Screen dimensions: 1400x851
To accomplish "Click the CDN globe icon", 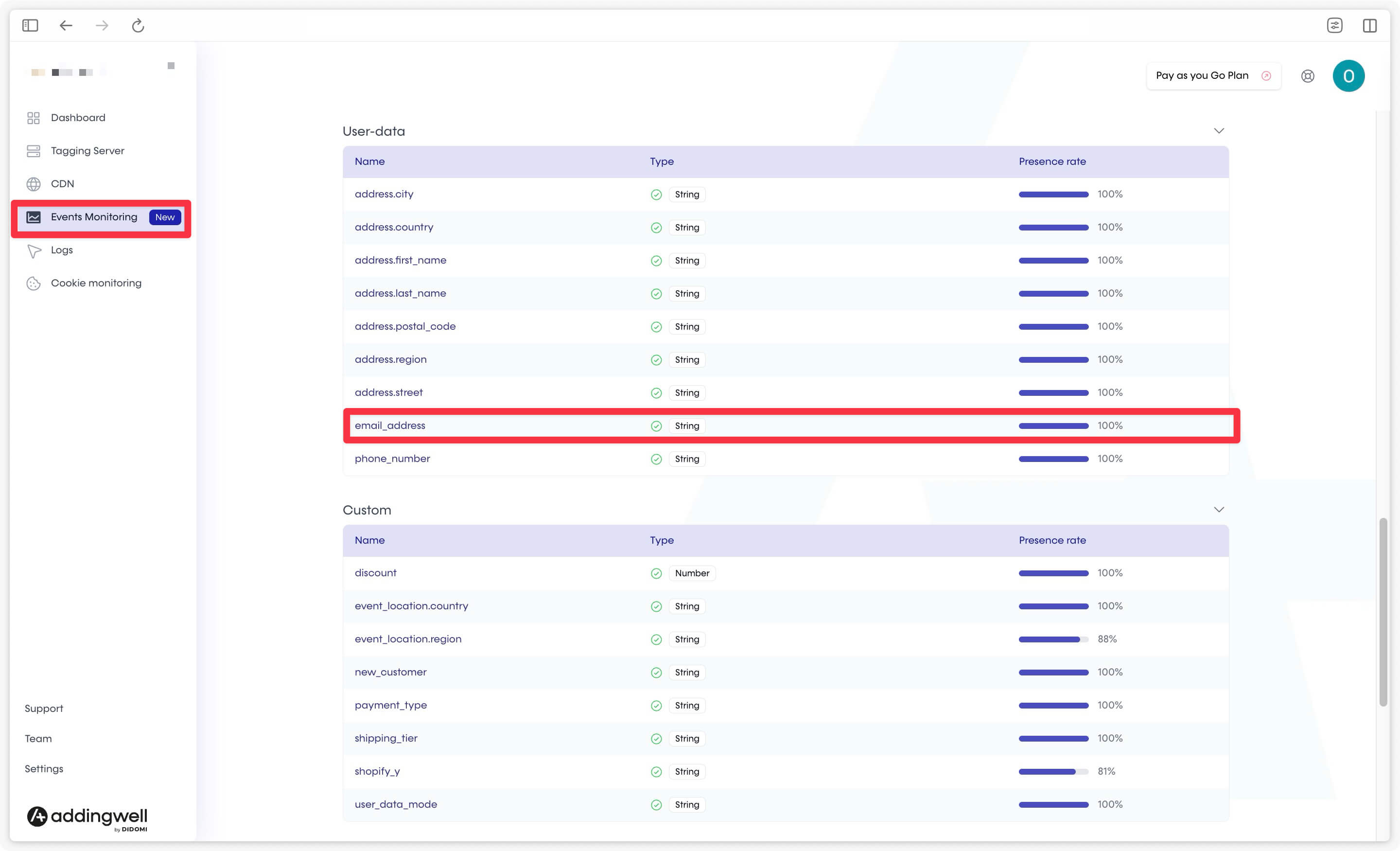I will point(34,184).
